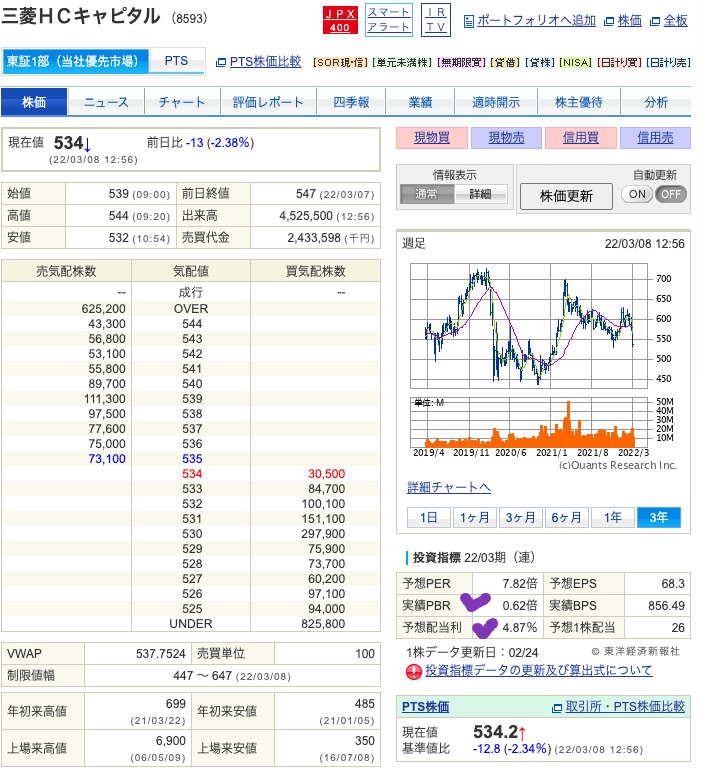702x776 pixels.
Task: Click the 成行 row in the order board
Action: pyautogui.click(x=191, y=292)
